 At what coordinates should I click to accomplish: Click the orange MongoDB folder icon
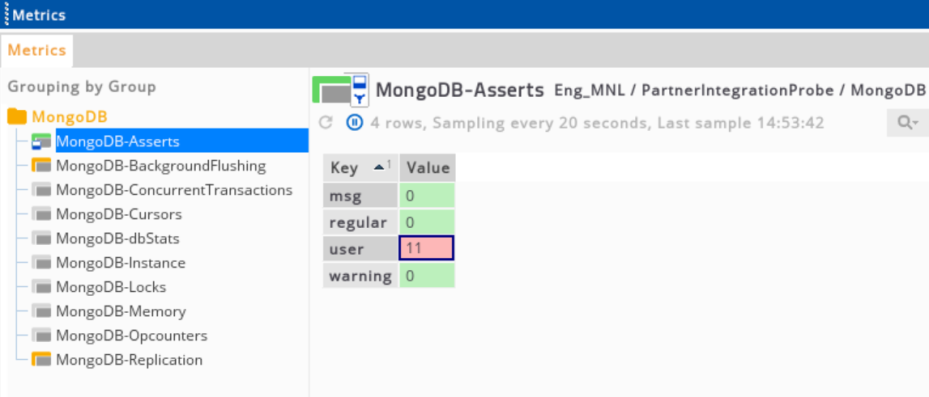coord(17,116)
